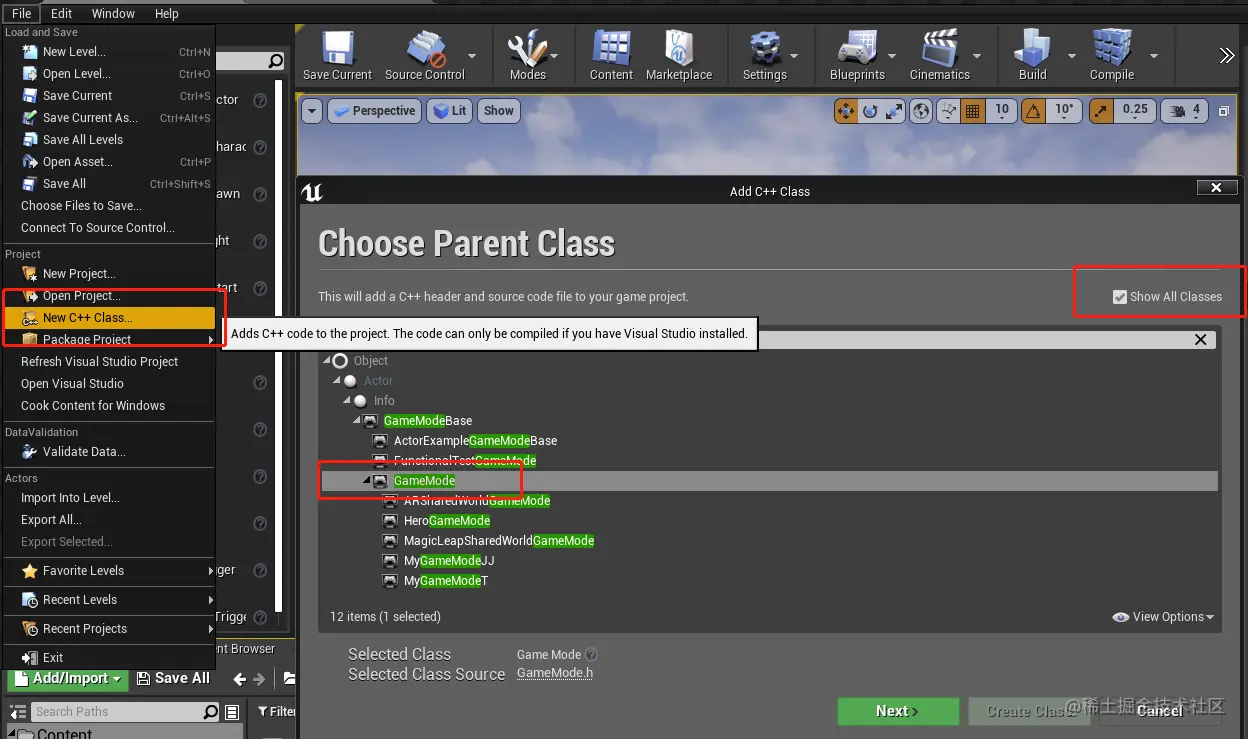Toggle Show All Classes checkbox
Viewport: 1248px width, 739px height.
pyautogui.click(x=1120, y=297)
